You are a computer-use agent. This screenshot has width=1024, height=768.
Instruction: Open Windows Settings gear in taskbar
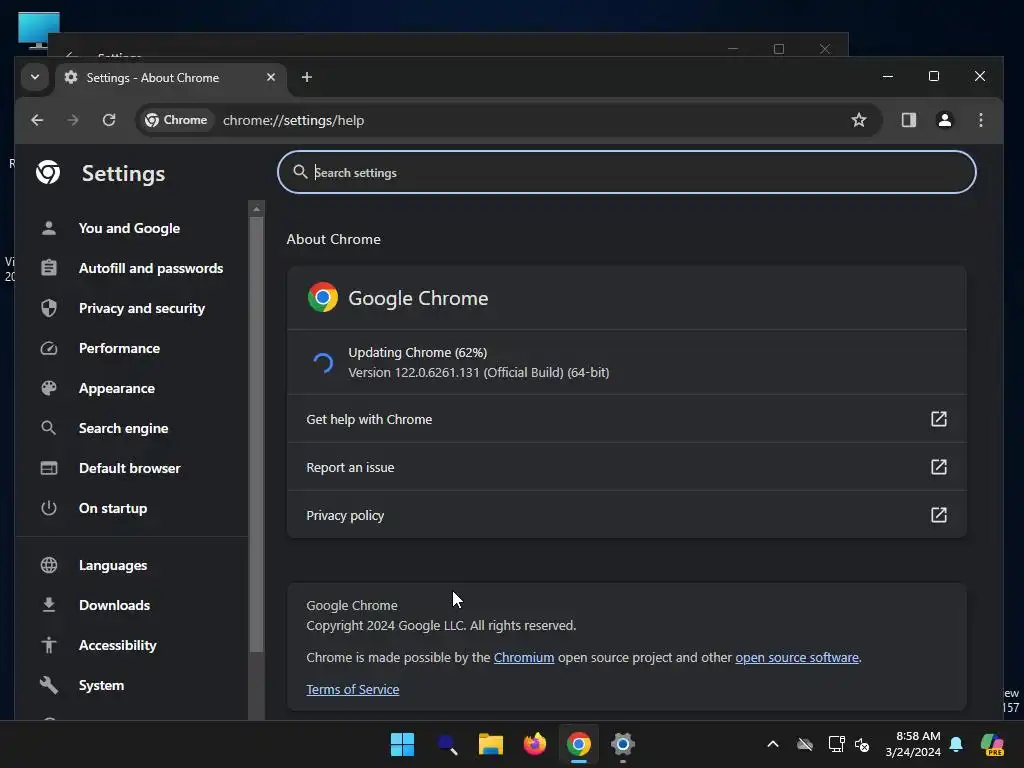pyautogui.click(x=623, y=744)
